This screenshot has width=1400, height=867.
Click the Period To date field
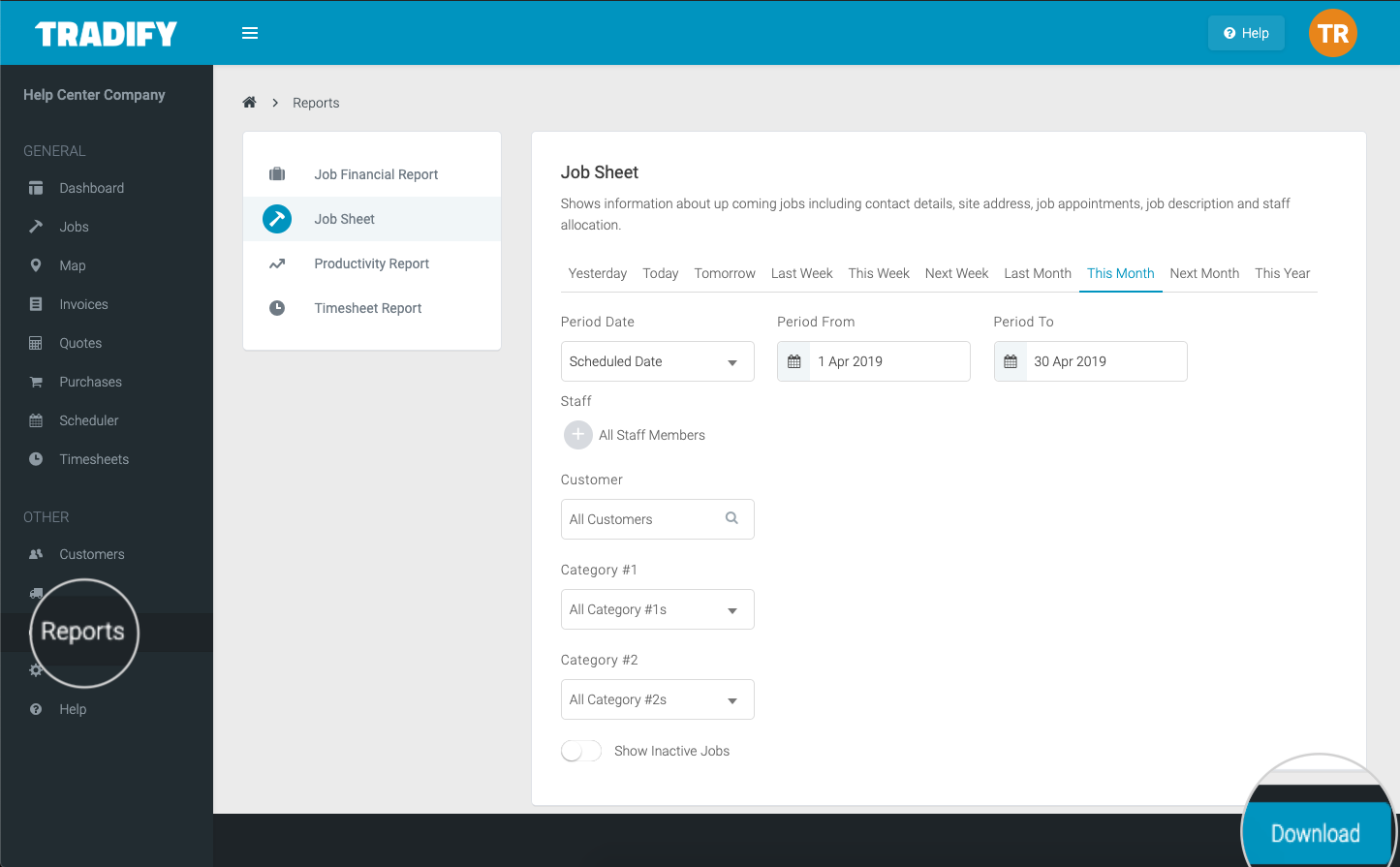(x=1104, y=361)
